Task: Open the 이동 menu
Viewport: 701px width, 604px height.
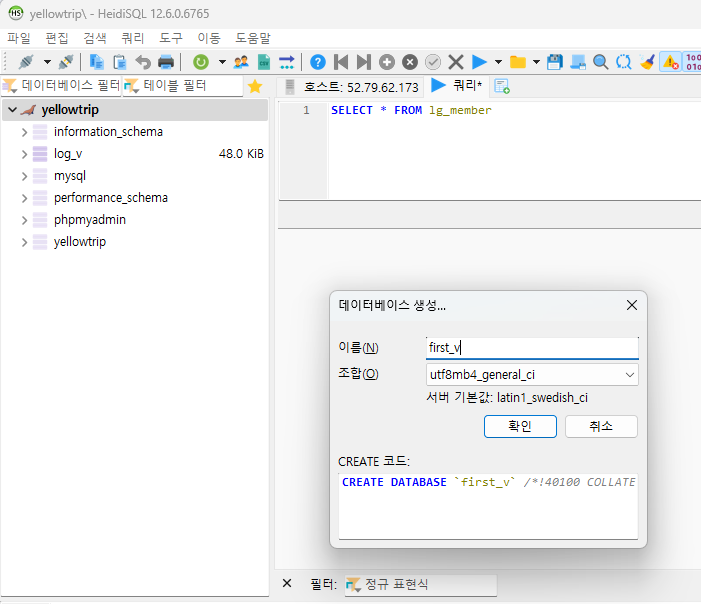Action: (209, 38)
